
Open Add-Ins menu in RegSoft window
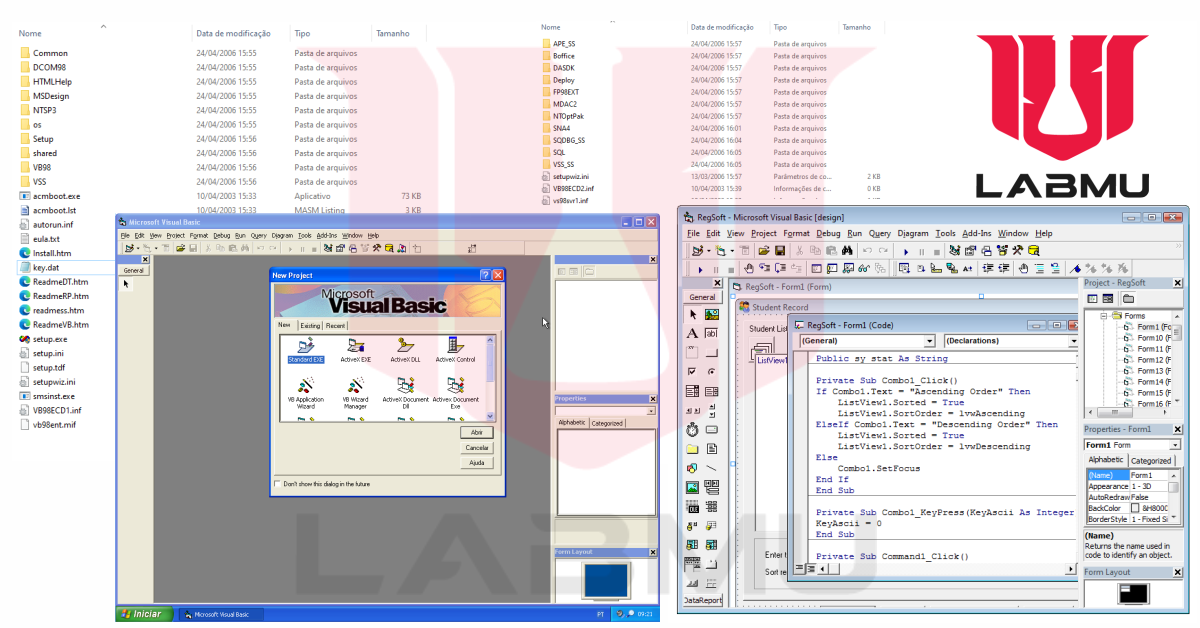coord(976,233)
